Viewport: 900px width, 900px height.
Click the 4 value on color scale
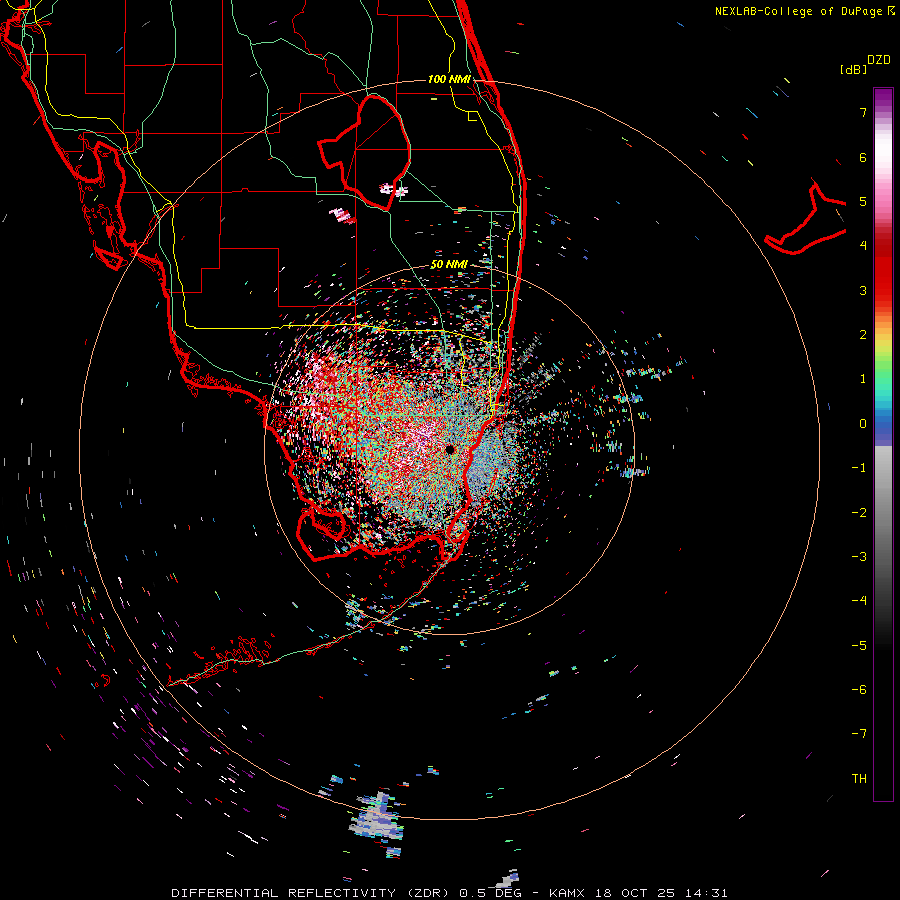(863, 246)
